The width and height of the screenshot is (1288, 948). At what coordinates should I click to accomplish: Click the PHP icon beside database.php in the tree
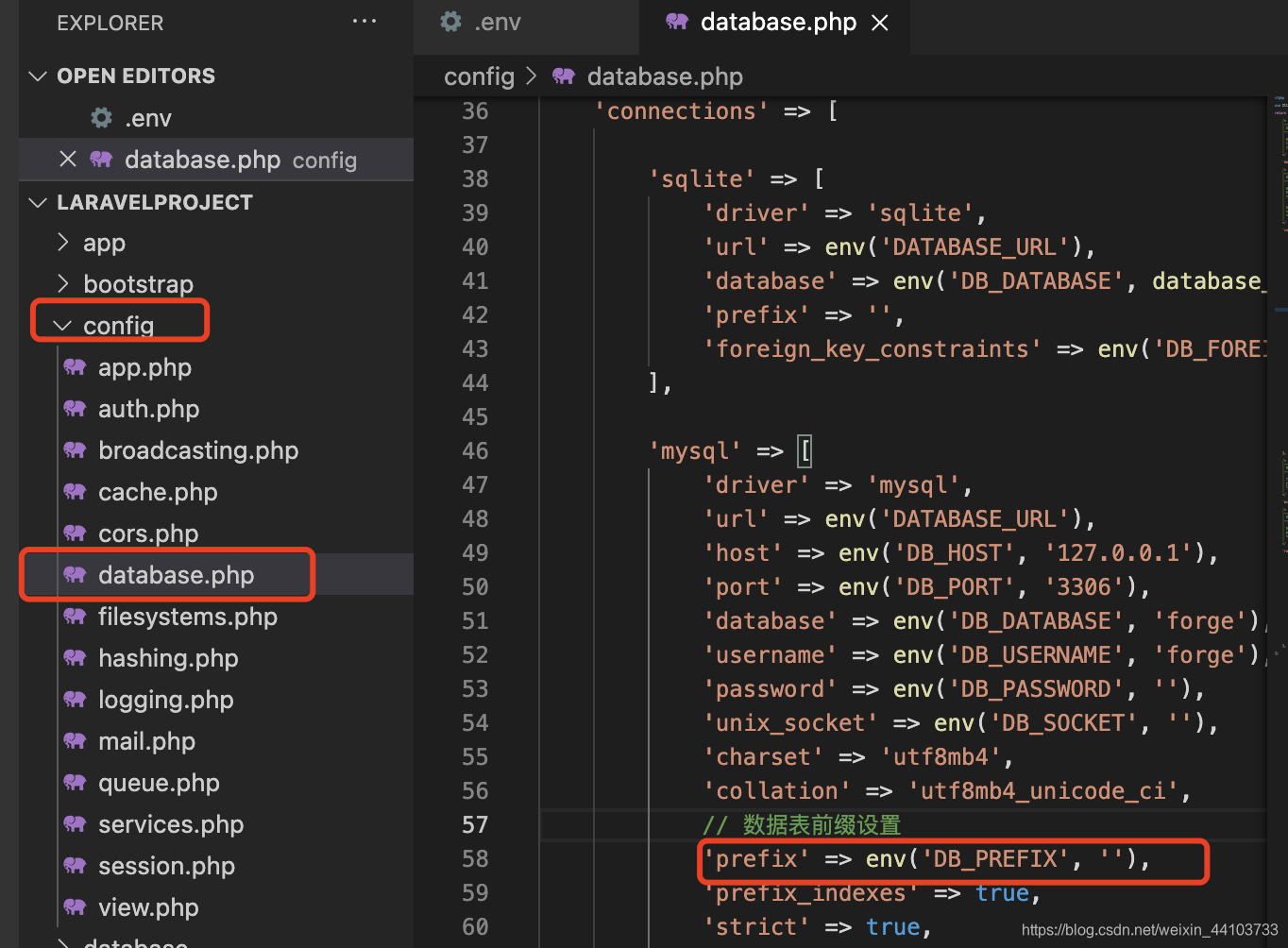tap(75, 575)
